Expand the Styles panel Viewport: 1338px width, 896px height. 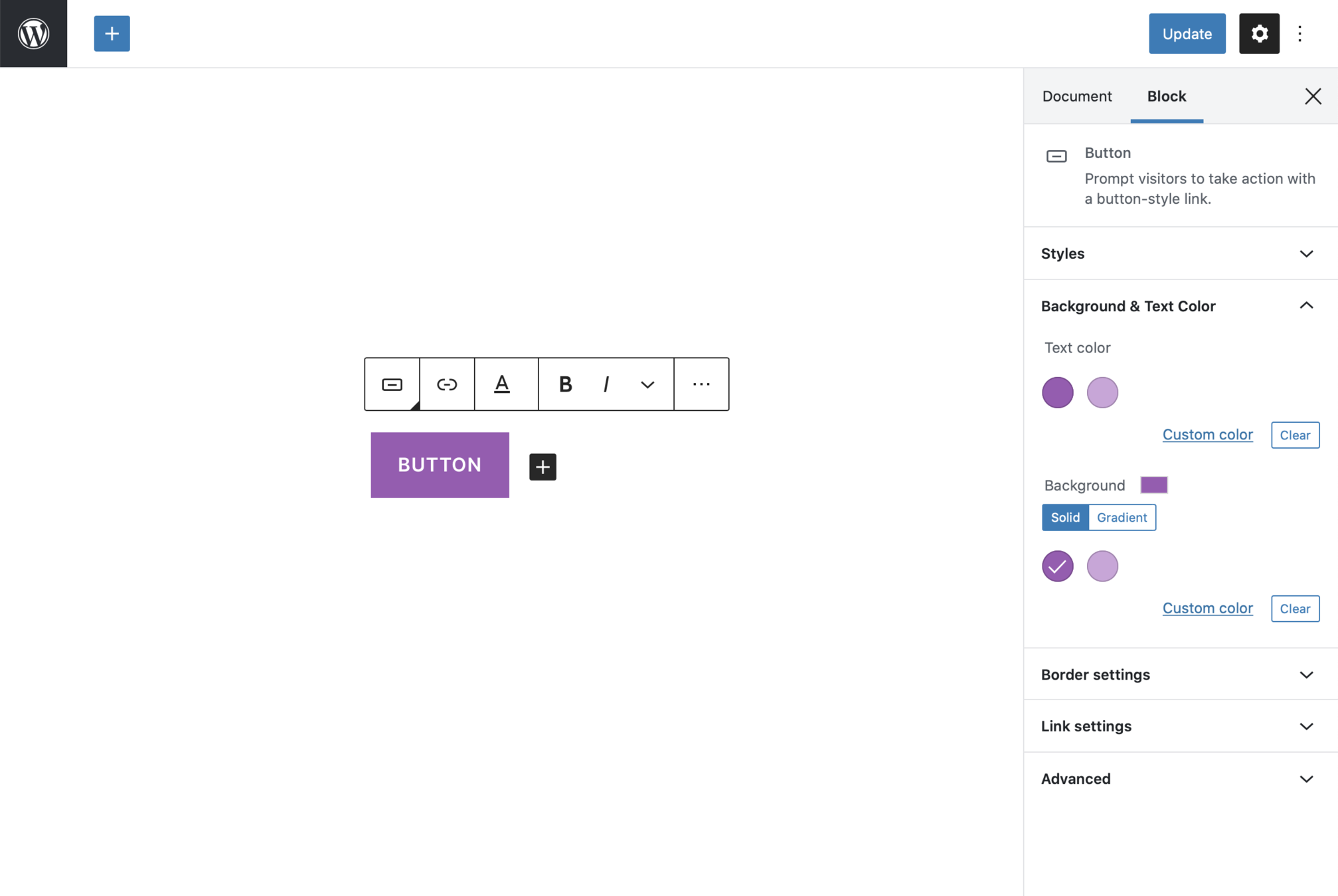(x=1180, y=254)
